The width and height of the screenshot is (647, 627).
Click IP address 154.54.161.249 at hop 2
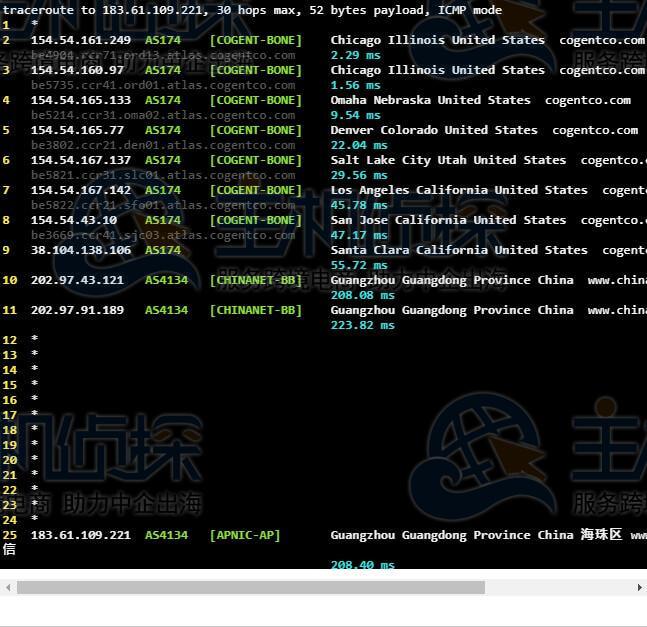point(80,40)
